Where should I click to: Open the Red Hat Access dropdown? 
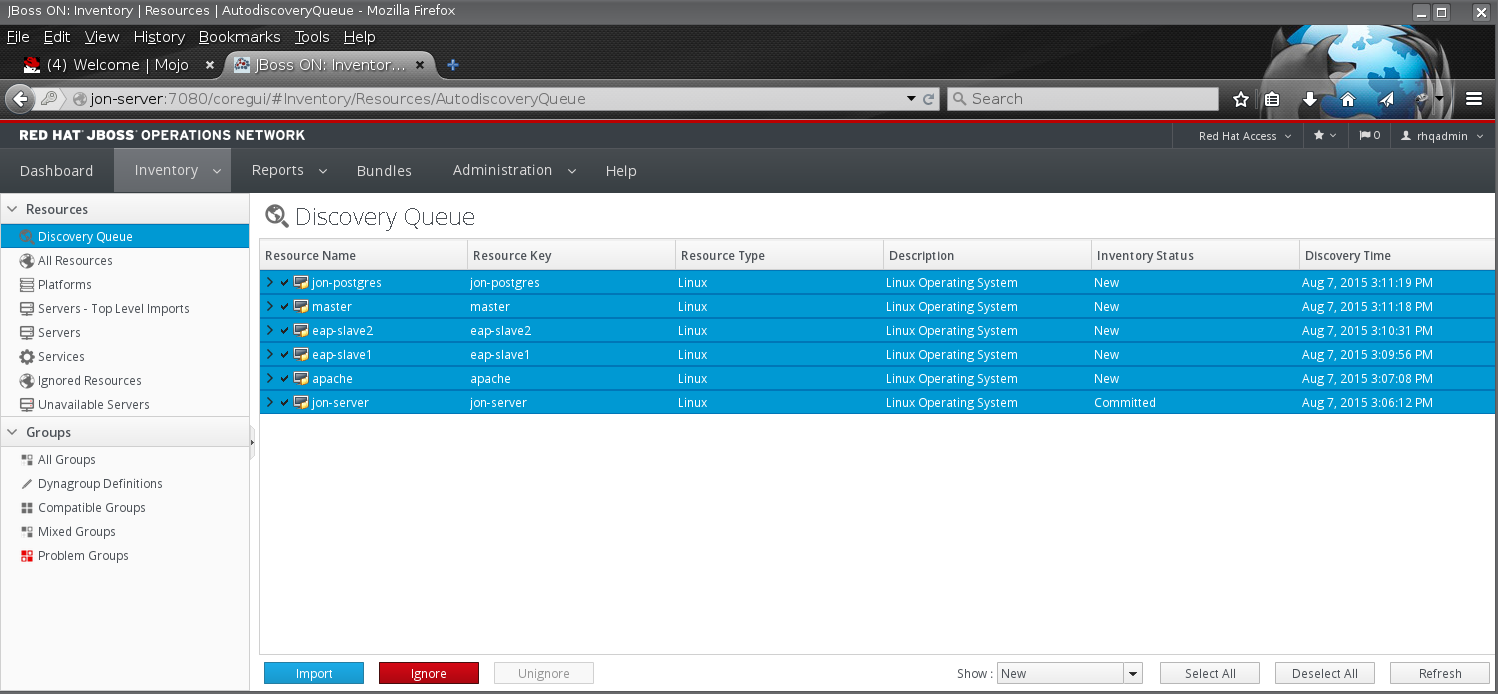[1244, 136]
